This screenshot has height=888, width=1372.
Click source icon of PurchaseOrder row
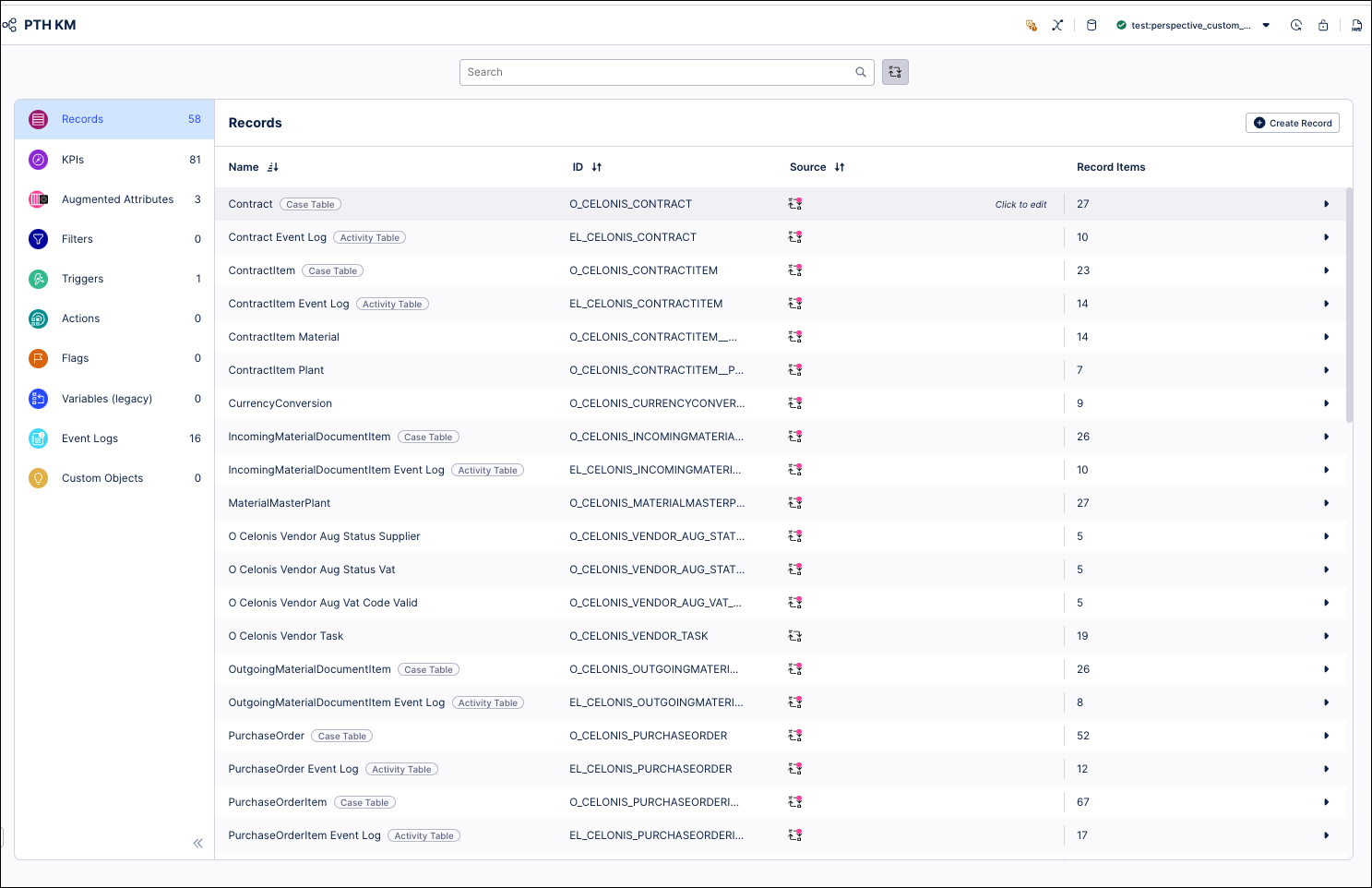[x=795, y=736]
